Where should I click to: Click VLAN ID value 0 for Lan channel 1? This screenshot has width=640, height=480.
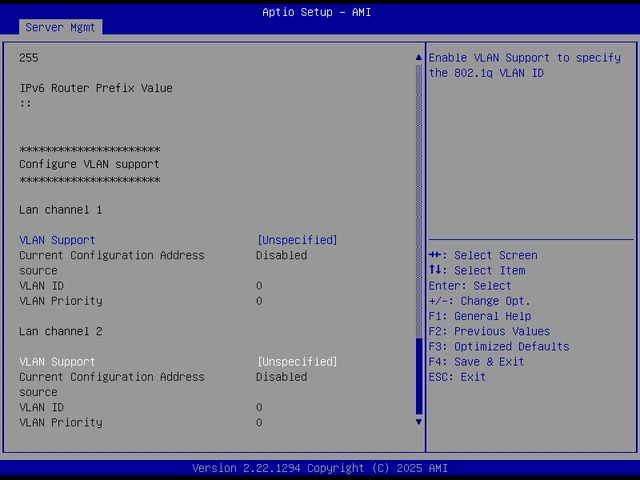(x=259, y=286)
